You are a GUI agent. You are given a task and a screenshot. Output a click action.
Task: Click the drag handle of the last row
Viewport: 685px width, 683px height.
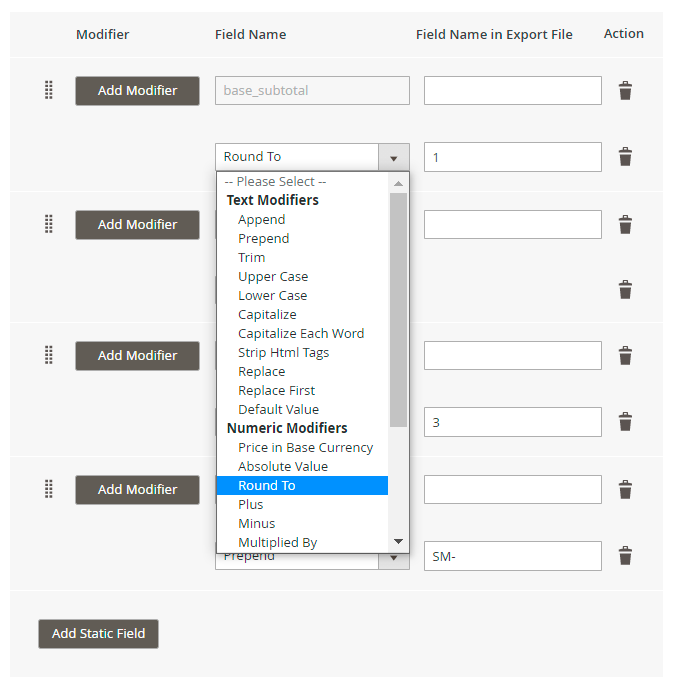pos(48,489)
